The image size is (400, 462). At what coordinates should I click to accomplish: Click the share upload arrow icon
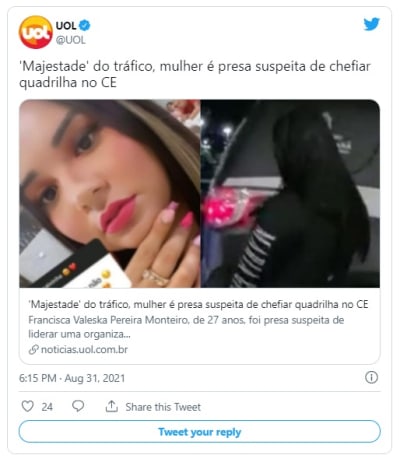112,406
